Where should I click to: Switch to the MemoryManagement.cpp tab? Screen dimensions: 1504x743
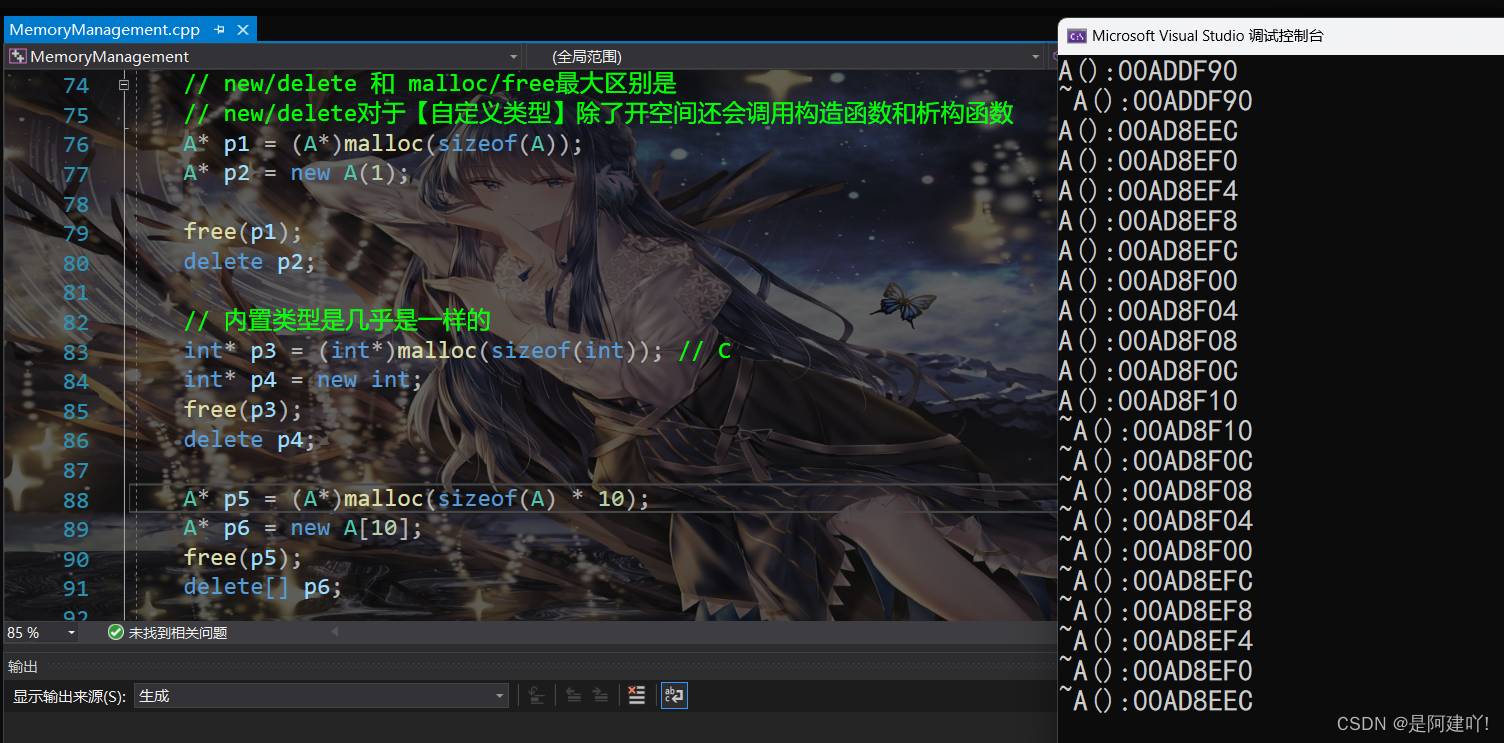click(x=105, y=30)
